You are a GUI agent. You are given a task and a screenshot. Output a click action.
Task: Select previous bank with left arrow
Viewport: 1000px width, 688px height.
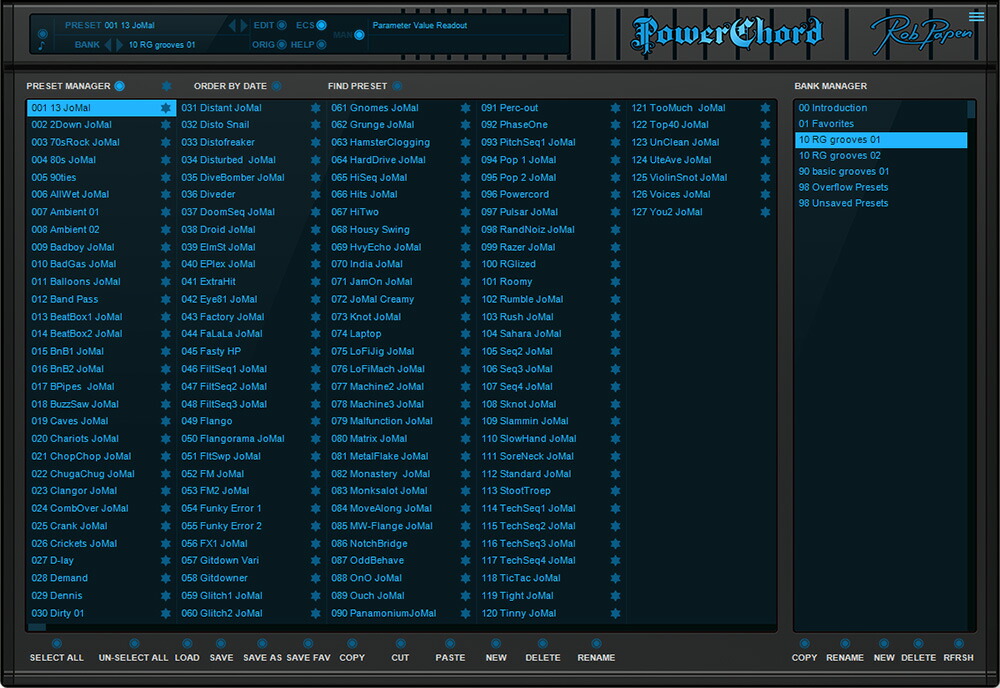point(108,45)
